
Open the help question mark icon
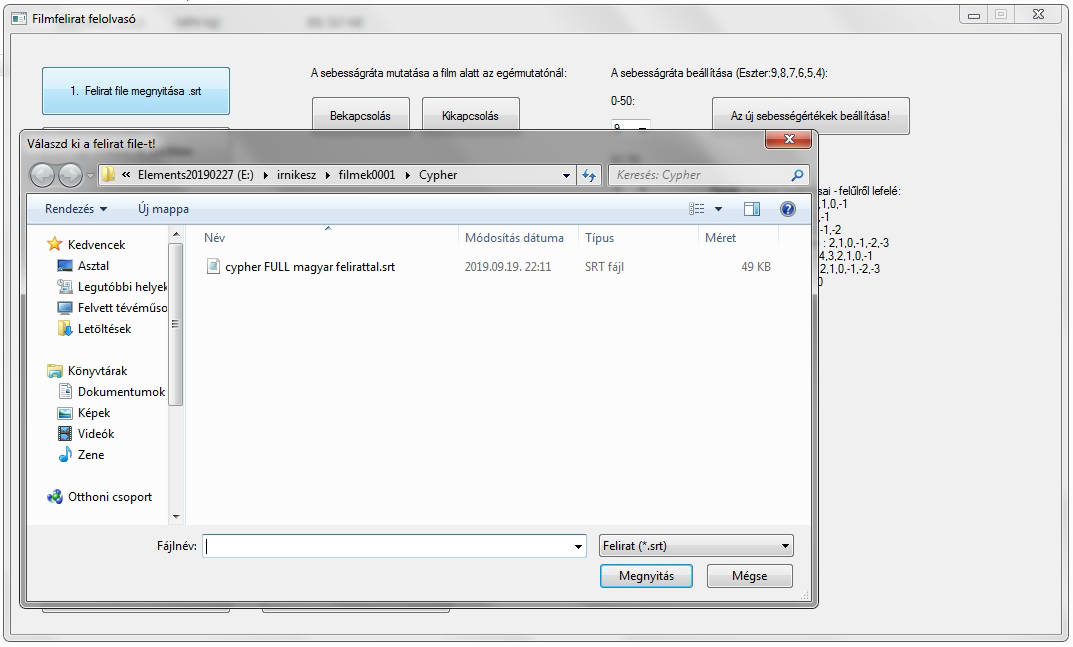787,209
